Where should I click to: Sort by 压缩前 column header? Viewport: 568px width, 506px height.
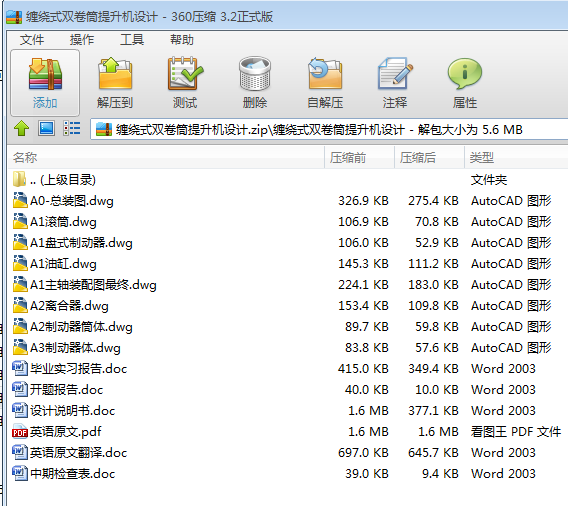[359, 158]
